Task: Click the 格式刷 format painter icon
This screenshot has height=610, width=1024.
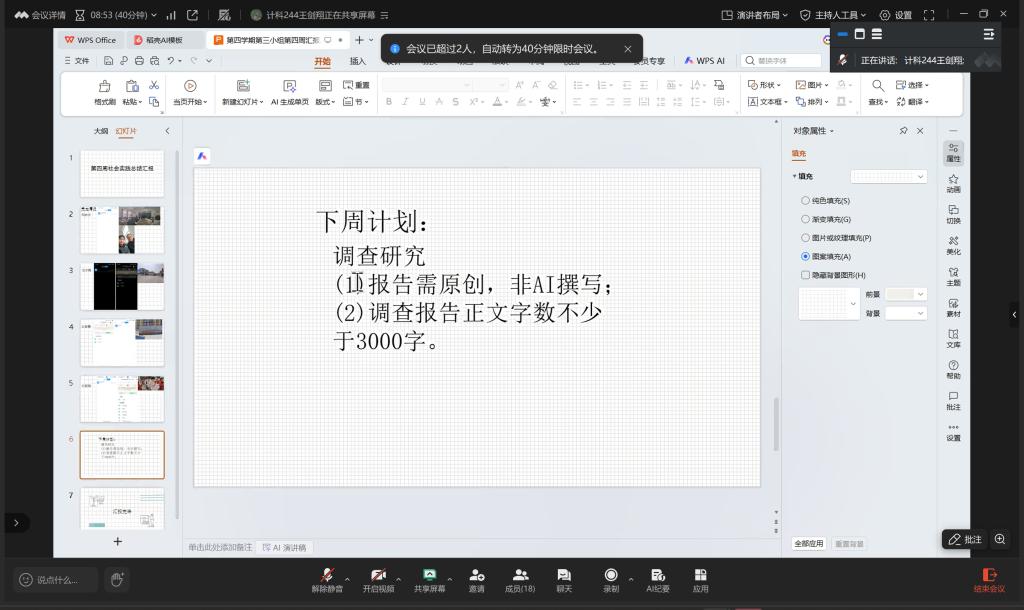Action: coord(105,87)
